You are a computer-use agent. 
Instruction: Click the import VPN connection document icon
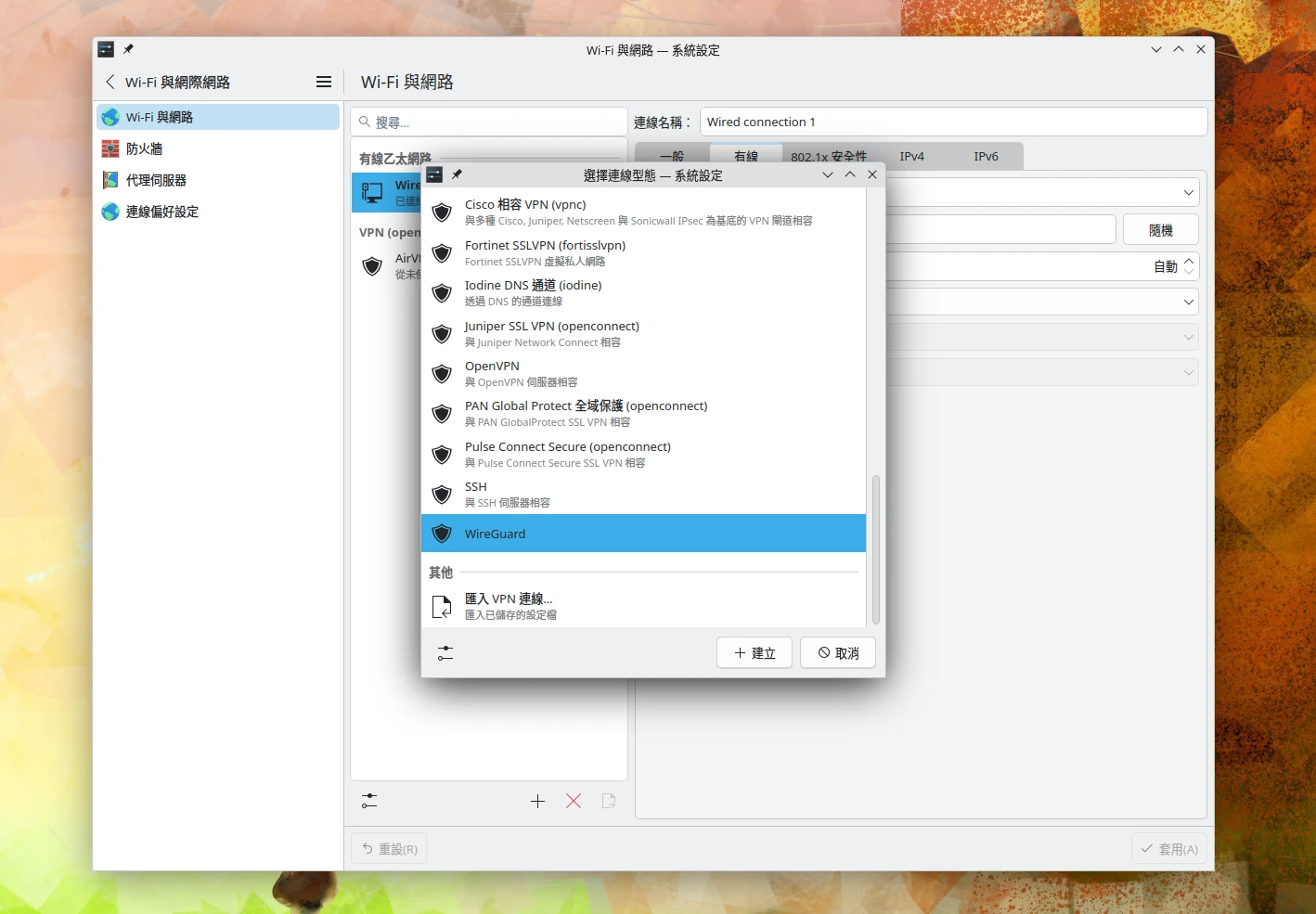tap(442, 606)
